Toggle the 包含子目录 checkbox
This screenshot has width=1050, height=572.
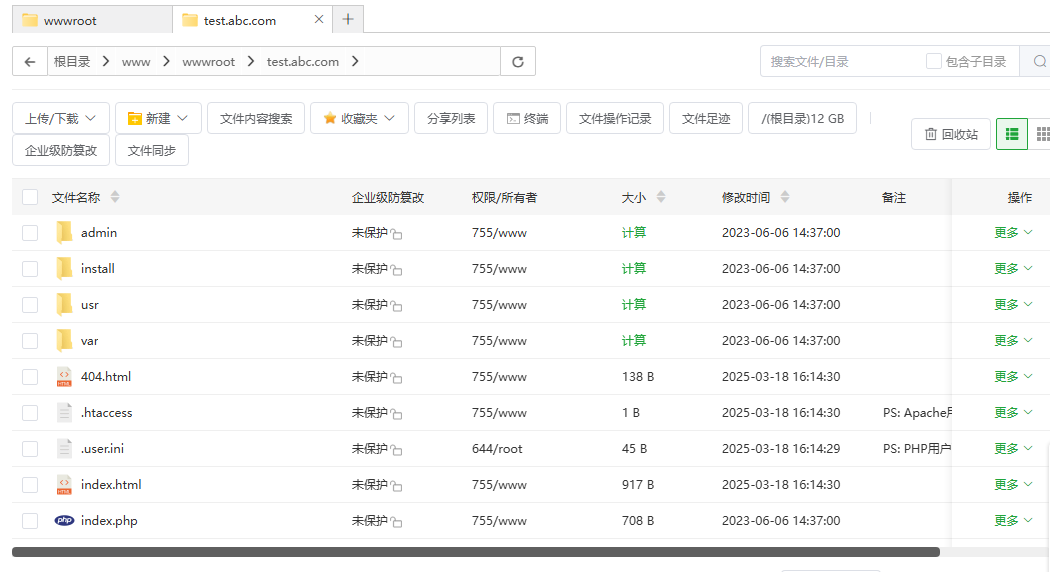934,61
